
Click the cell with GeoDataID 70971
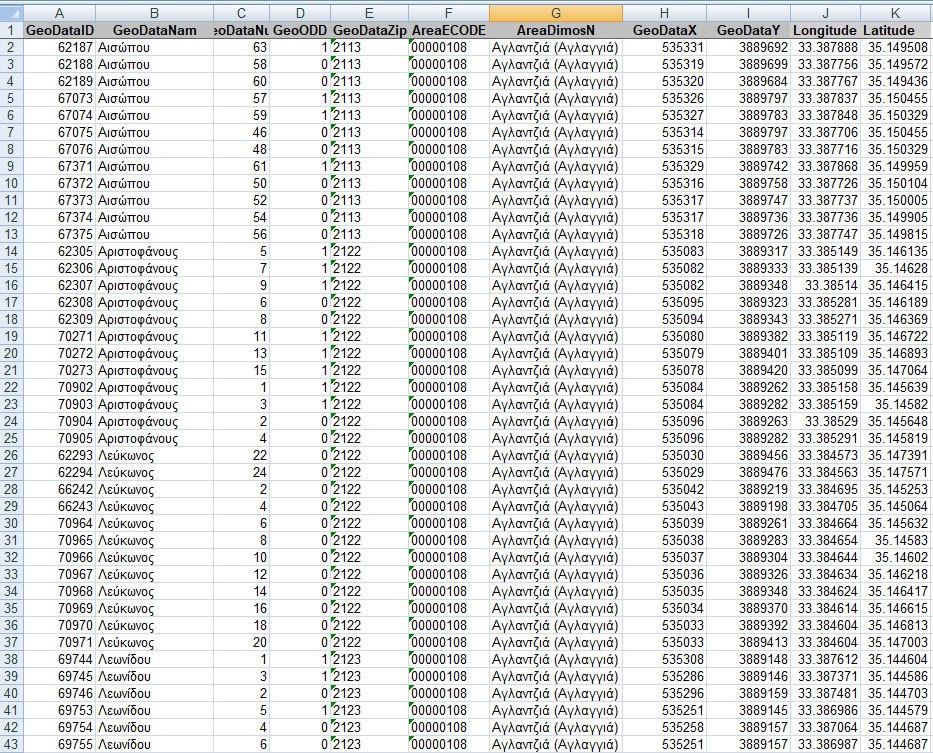pyautogui.click(x=58, y=642)
